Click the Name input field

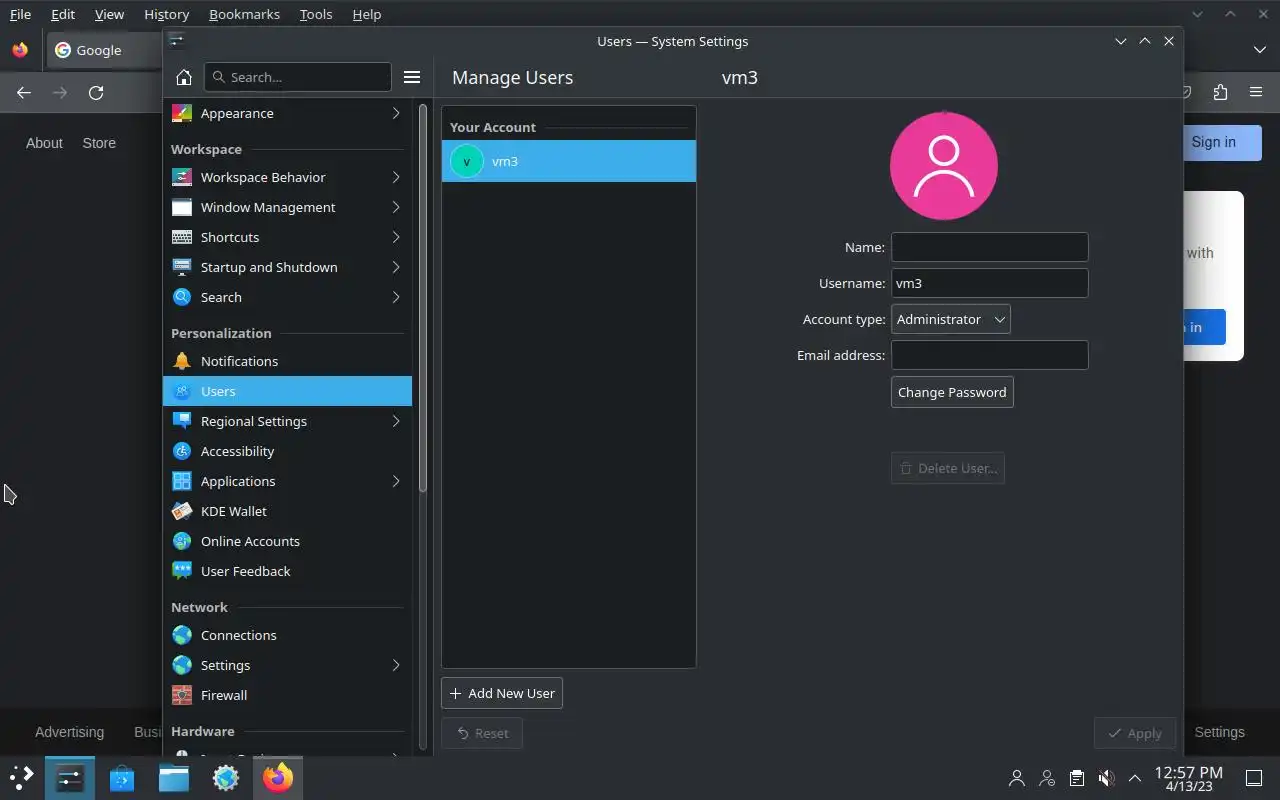click(989, 247)
